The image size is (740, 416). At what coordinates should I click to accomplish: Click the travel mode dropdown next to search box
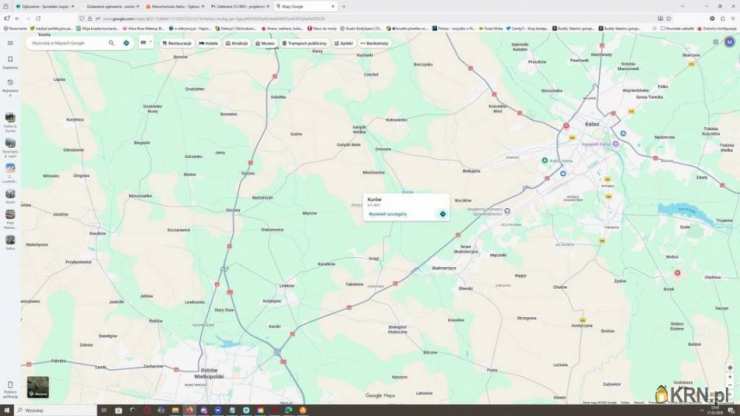tap(145, 43)
